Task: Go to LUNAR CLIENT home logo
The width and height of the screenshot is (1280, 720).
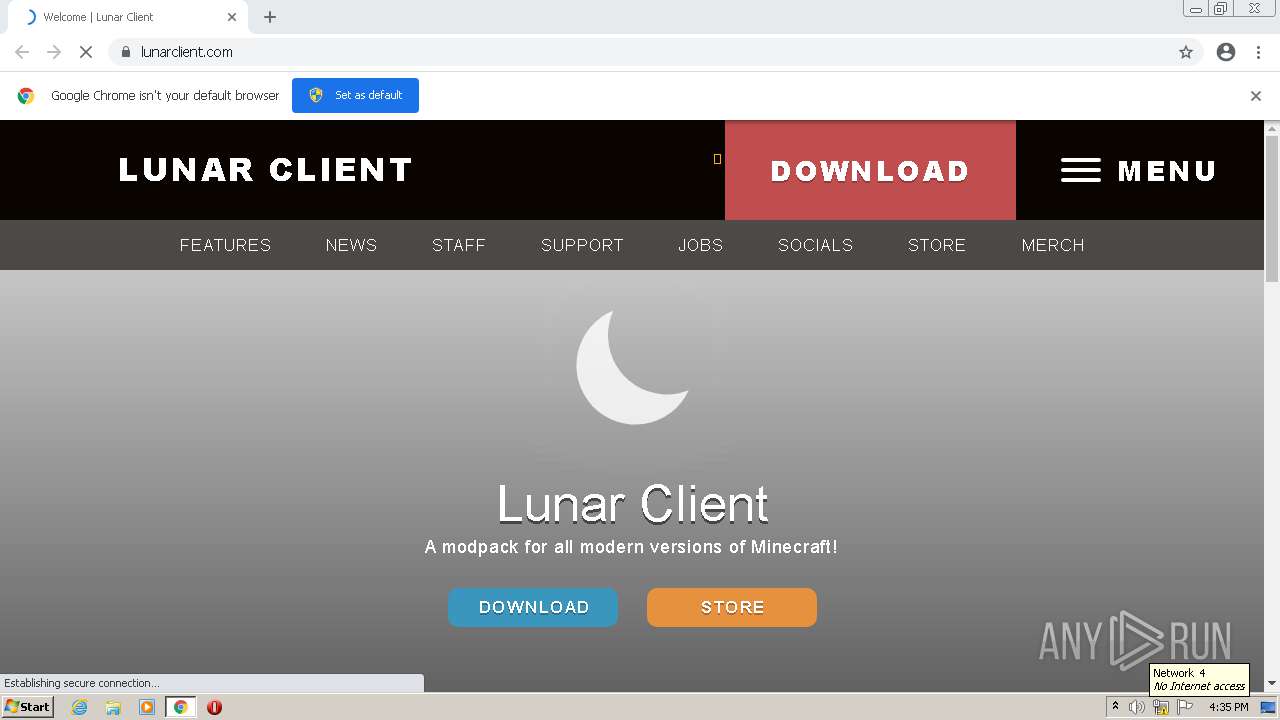Action: (x=265, y=170)
